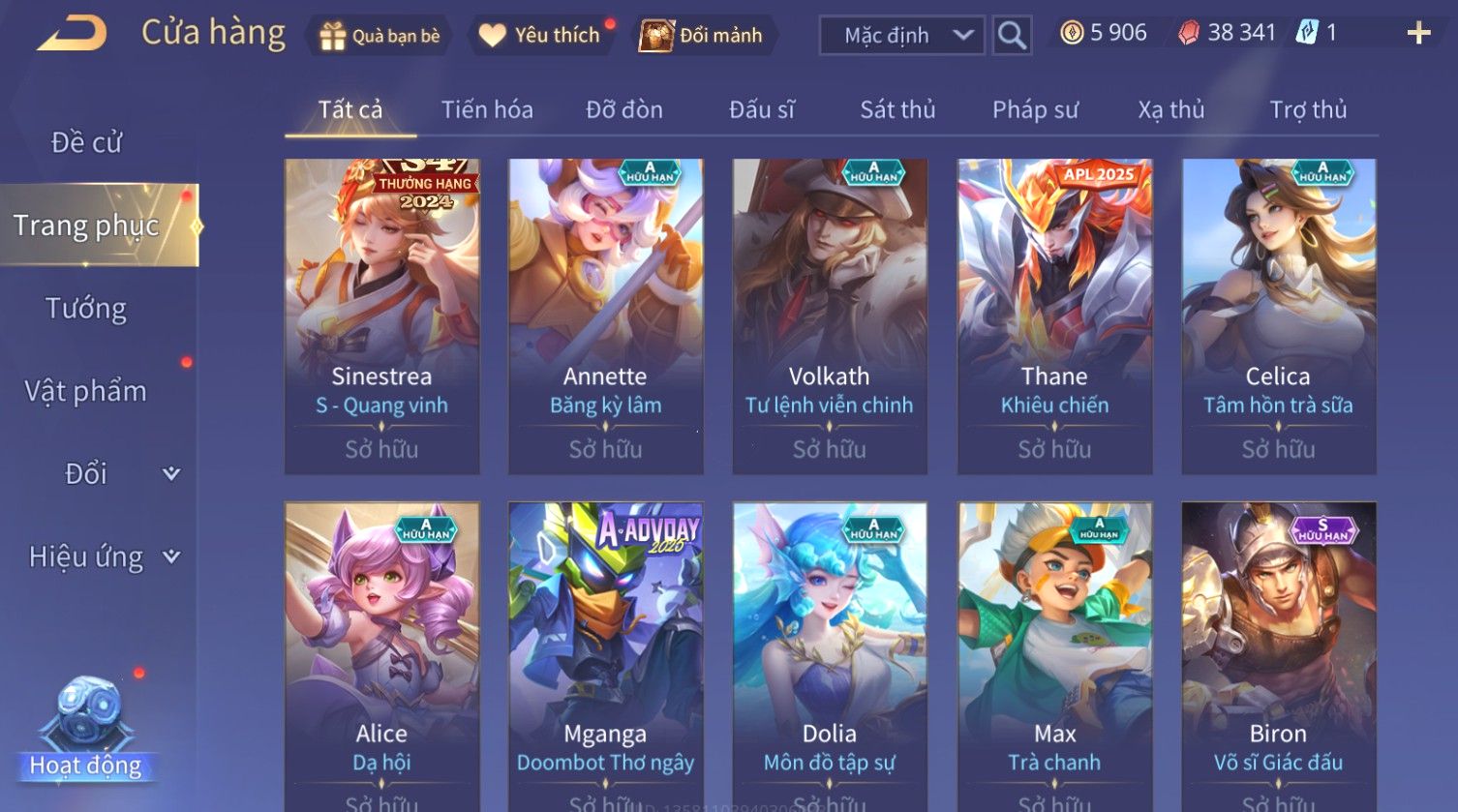Switch to the Tiến hóa tab
Screen dimensions: 1458x812
[487, 109]
